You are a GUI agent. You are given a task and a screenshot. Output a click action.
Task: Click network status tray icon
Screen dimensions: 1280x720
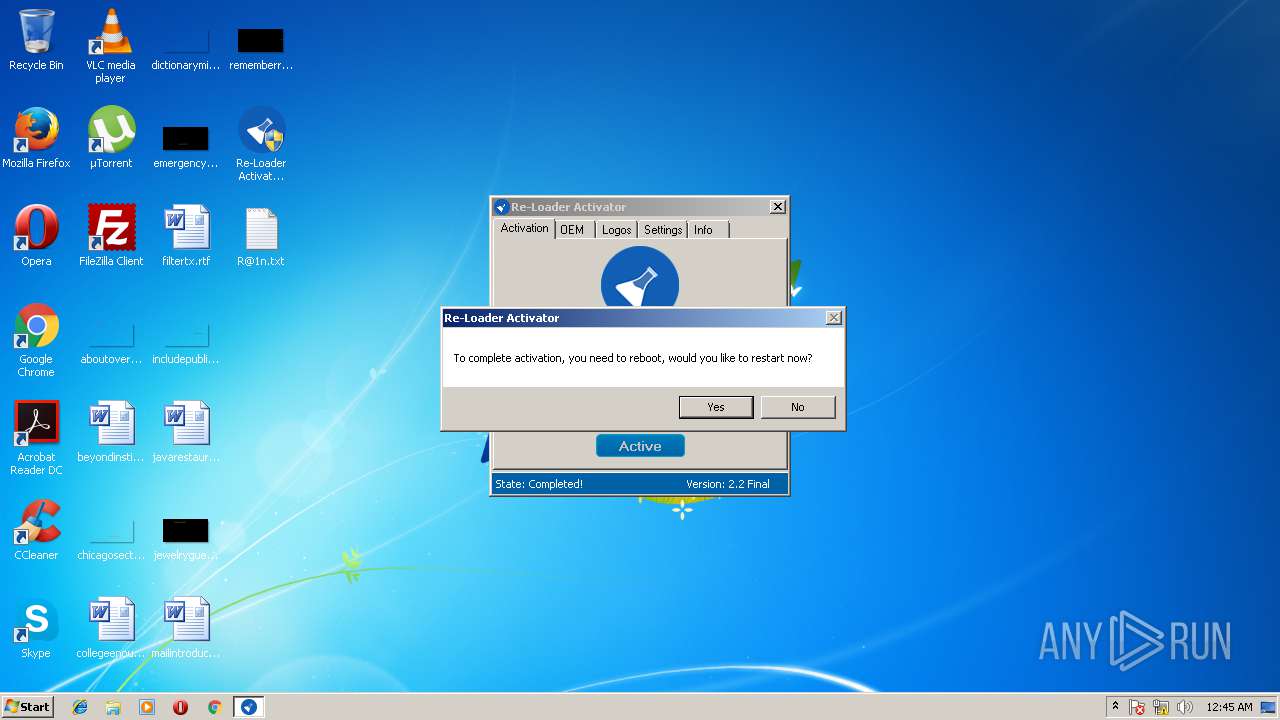tap(1161, 707)
